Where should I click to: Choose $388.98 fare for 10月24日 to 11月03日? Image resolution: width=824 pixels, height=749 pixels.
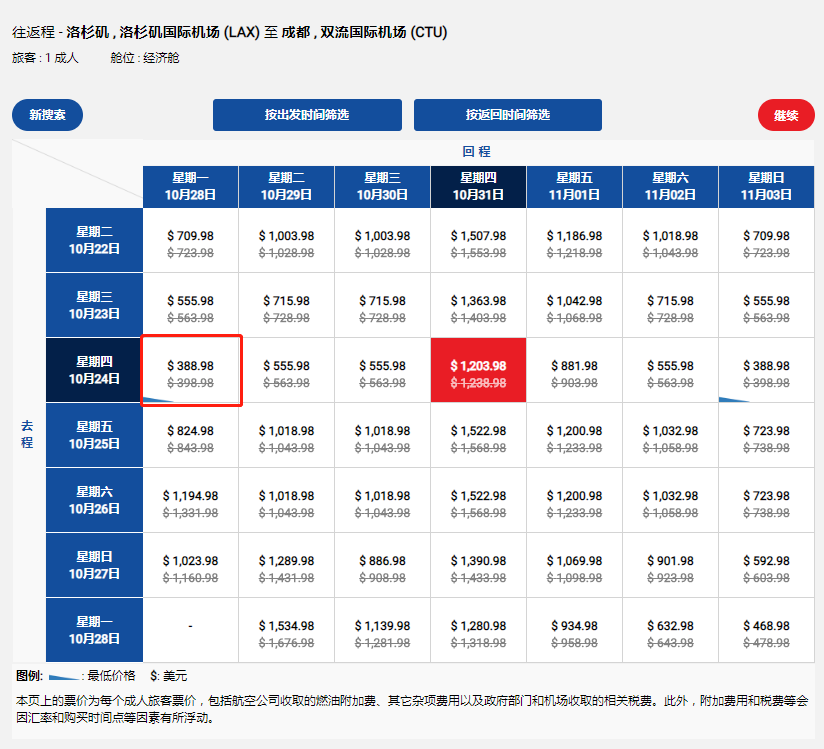coord(766,370)
